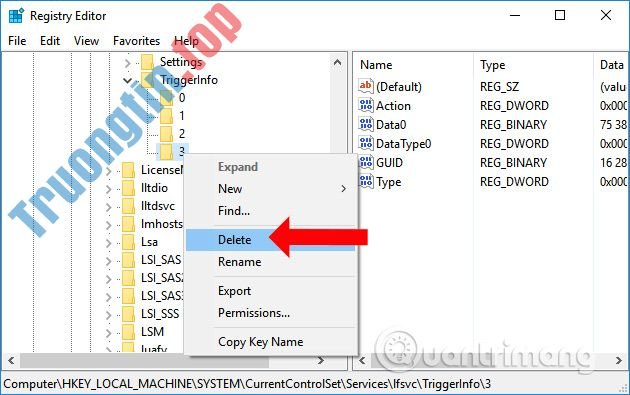Click the LSI_SSS folder icon
Viewport: 630px width, 395px height.
pos(128,314)
